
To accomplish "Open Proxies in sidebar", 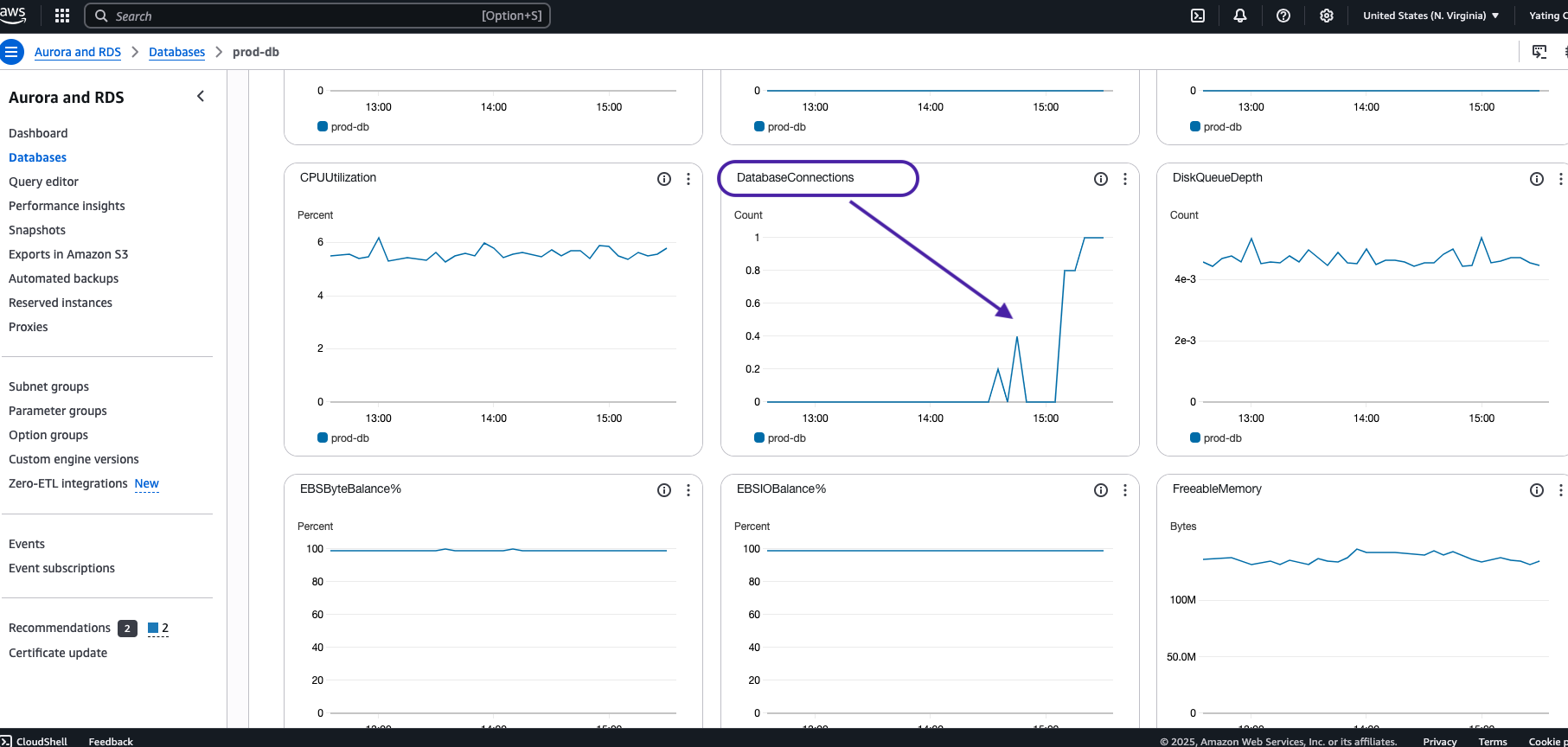I will pyautogui.click(x=29, y=327).
